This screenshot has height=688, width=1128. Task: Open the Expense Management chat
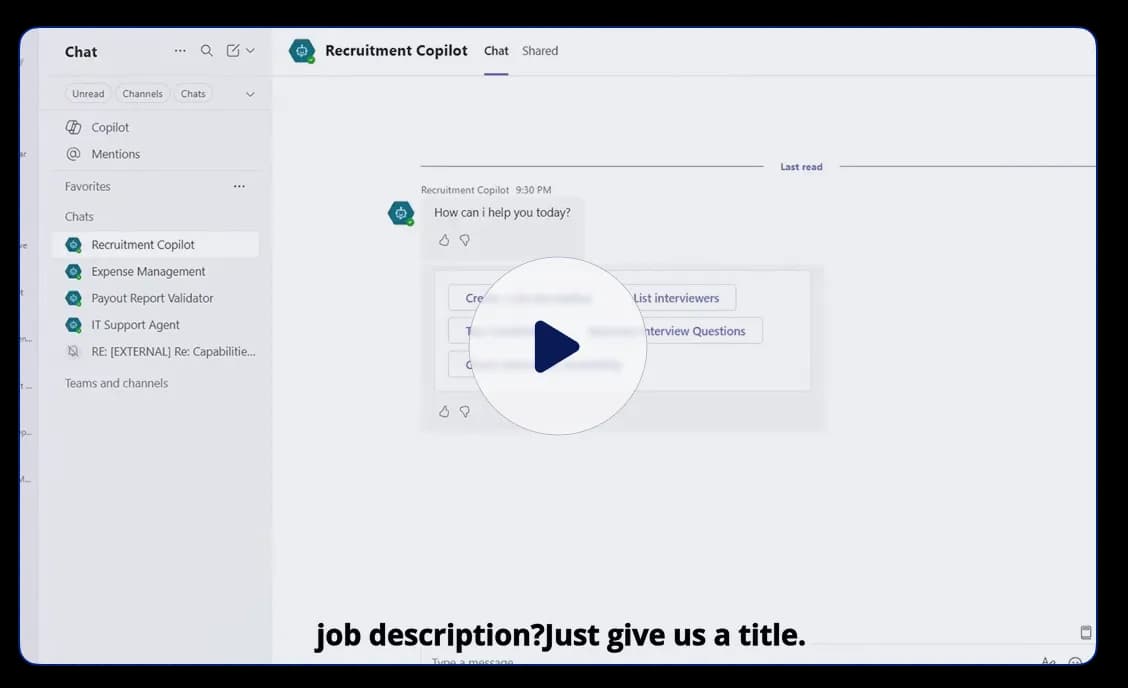155,271
